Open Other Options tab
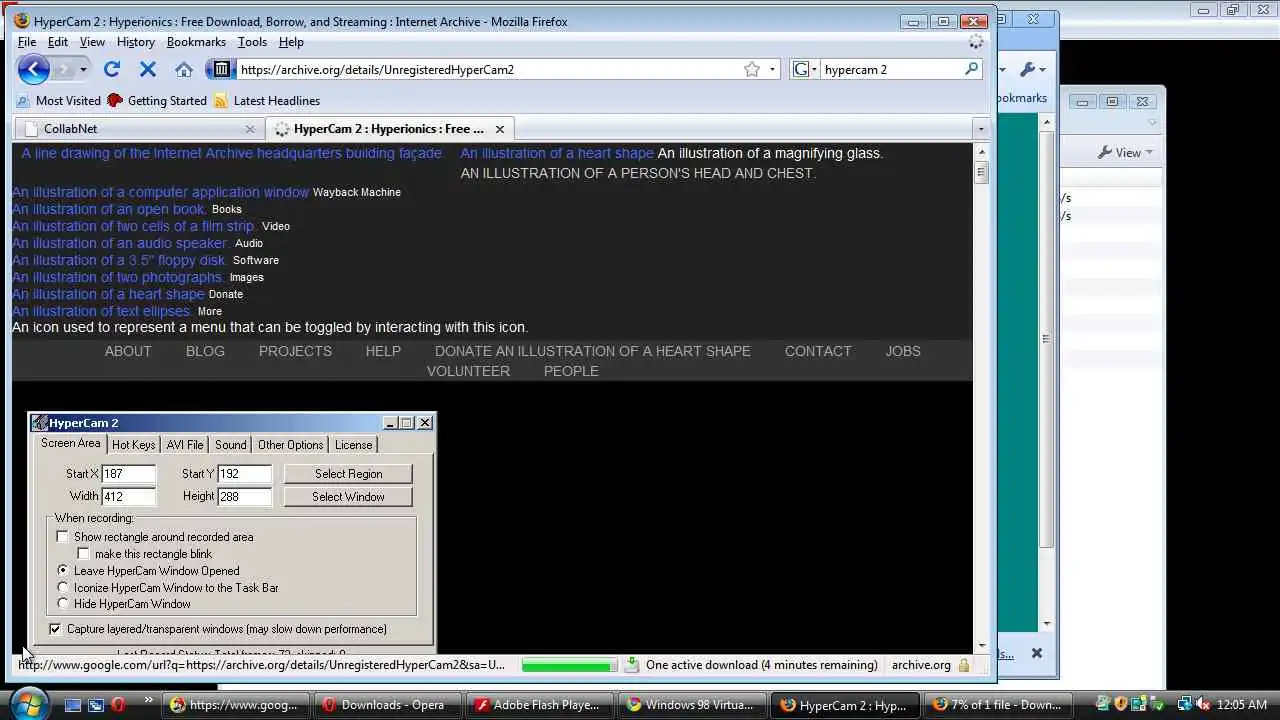 pos(290,445)
